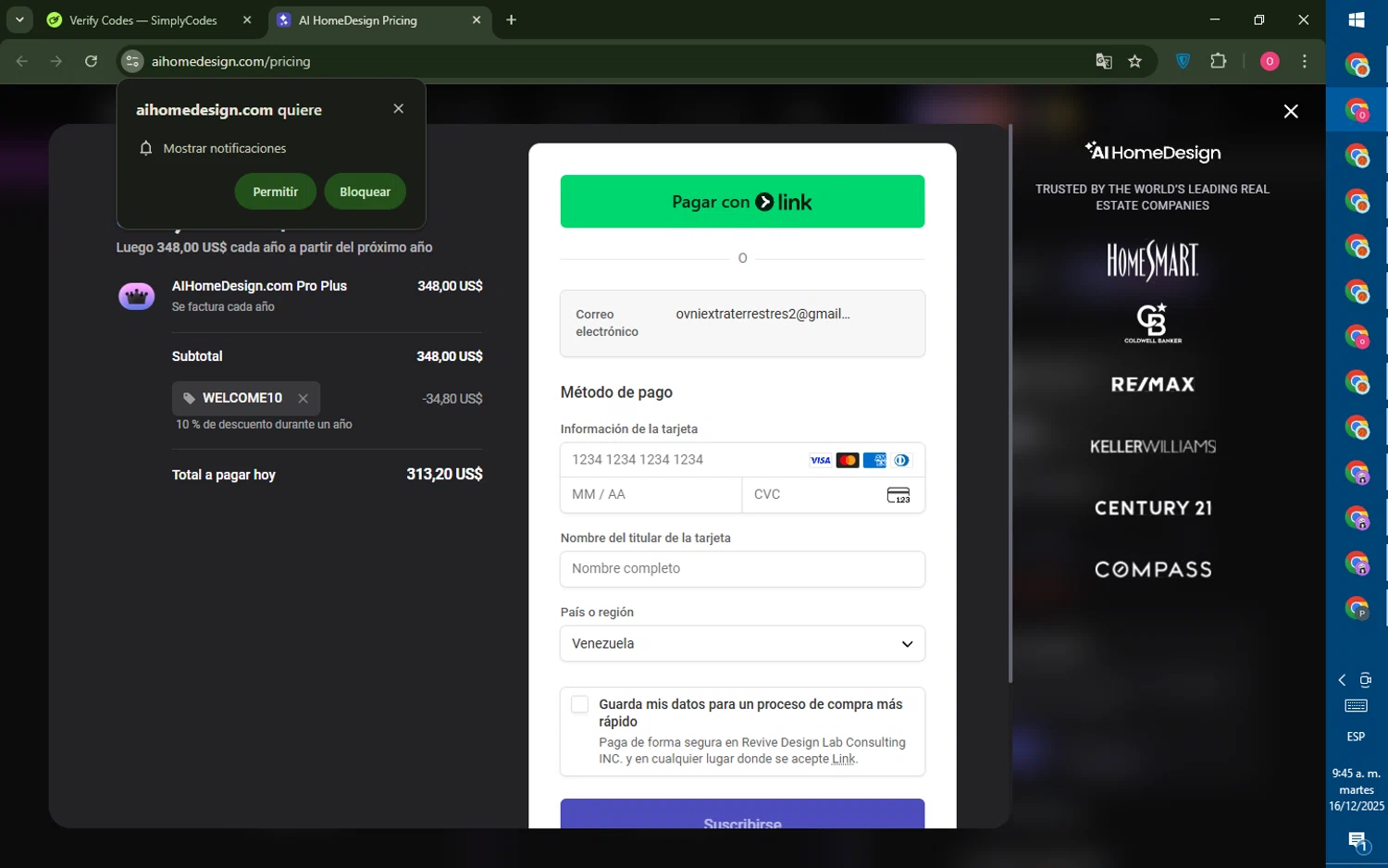The image size is (1388, 868).
Task: Click the HomeSmart logo
Action: [x=1153, y=260]
